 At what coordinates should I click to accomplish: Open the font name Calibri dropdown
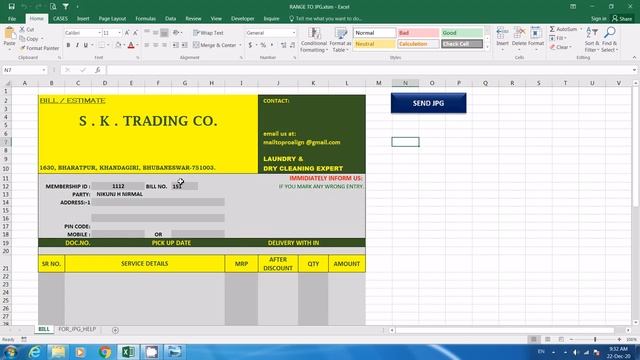pos(99,33)
